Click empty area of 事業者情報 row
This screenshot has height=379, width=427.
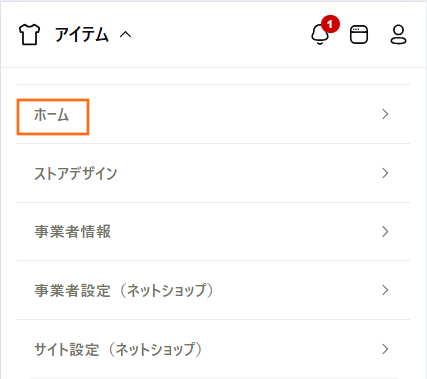pyautogui.click(x=245, y=232)
